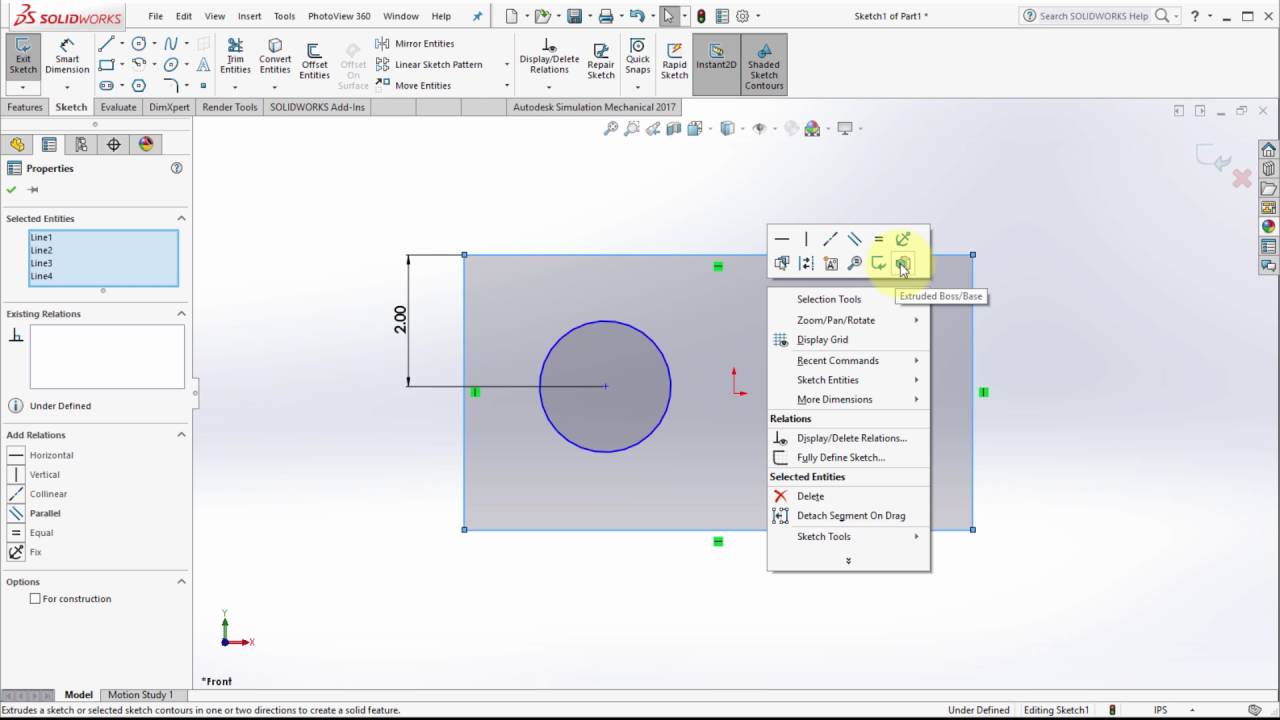Image resolution: width=1280 pixels, height=720 pixels.
Task: Click the Convert Entities icon
Action: (274, 57)
